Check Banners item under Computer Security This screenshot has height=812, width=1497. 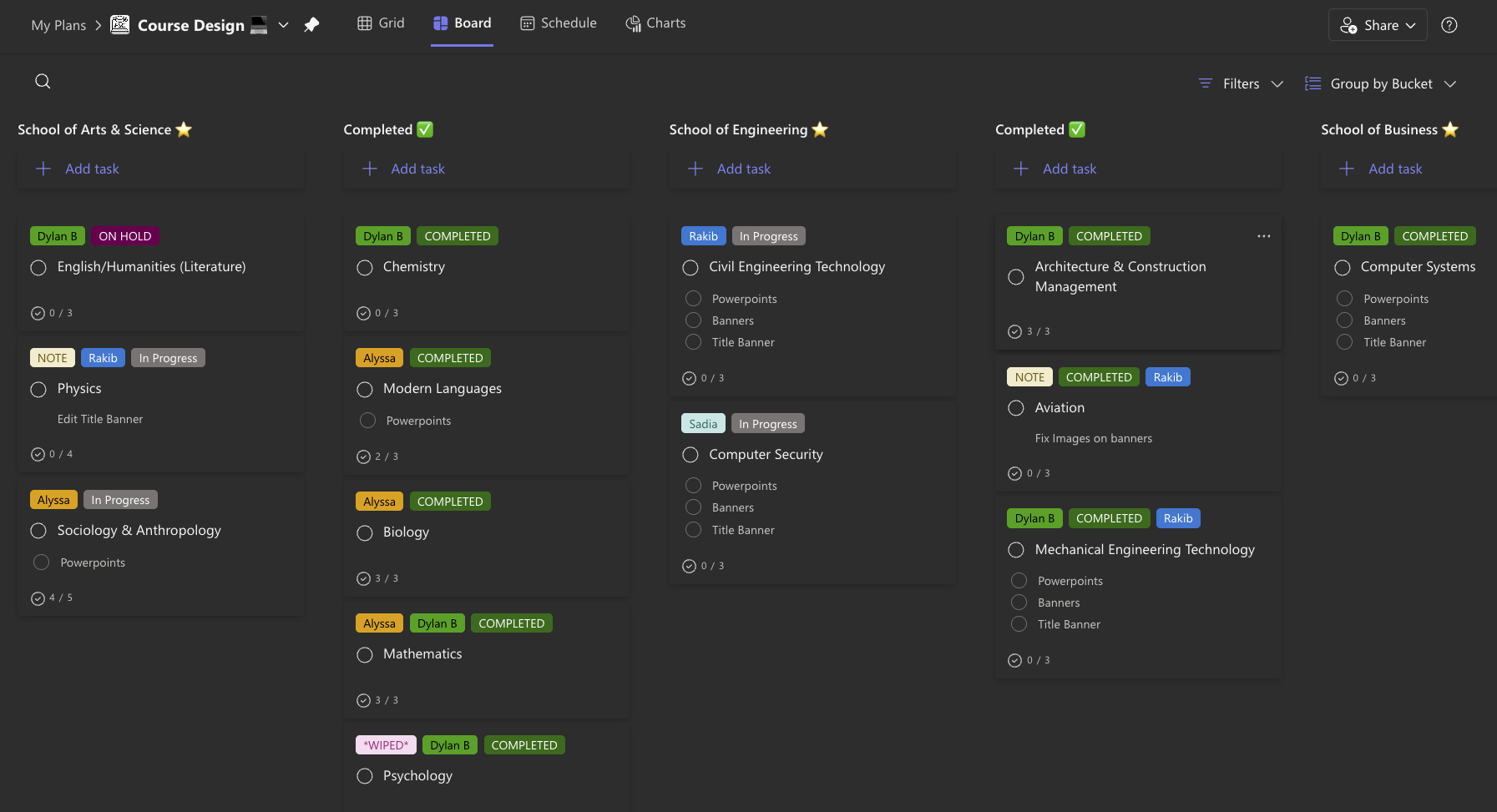click(x=693, y=507)
